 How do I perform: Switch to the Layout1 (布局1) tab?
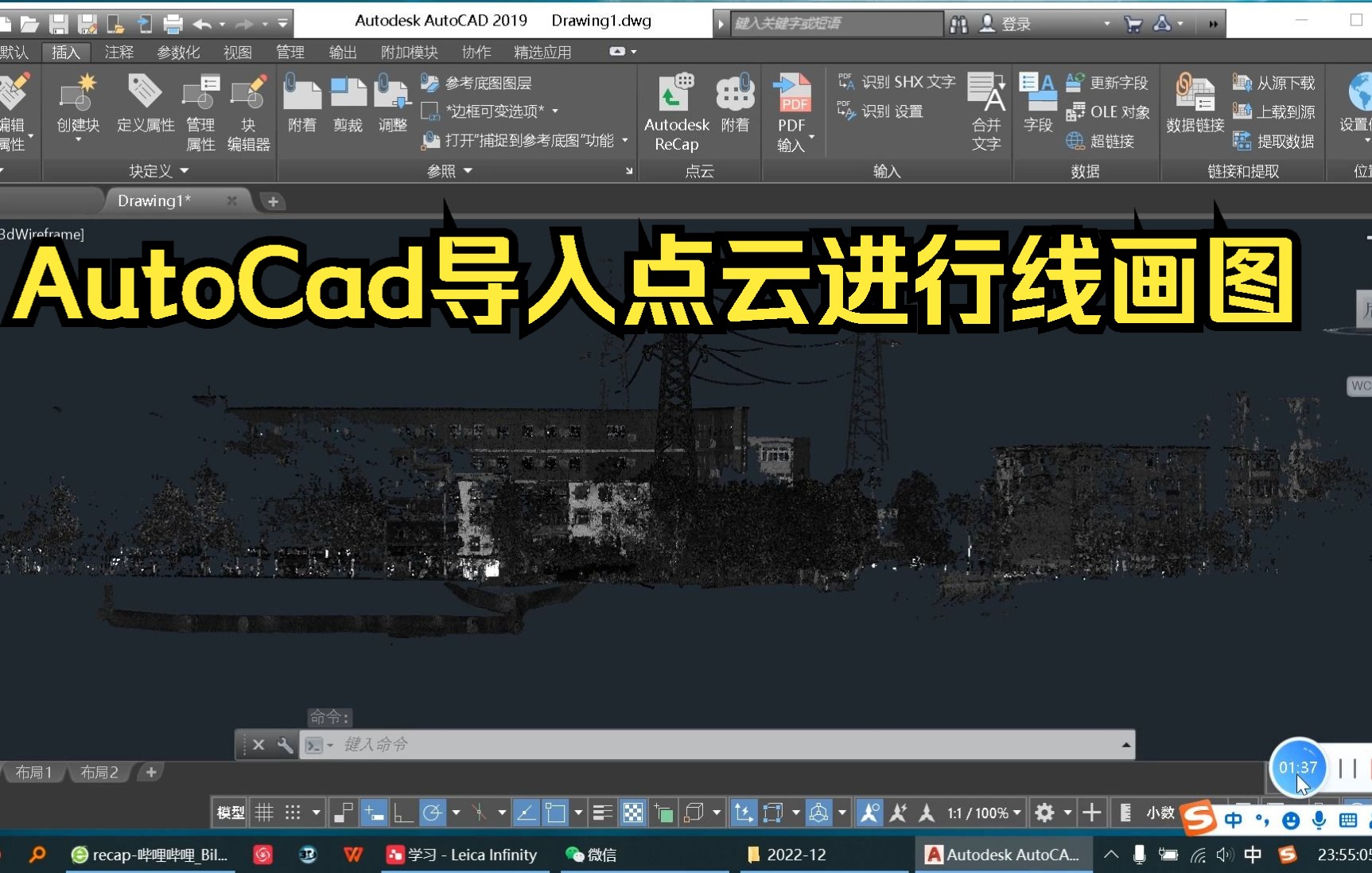(x=33, y=772)
